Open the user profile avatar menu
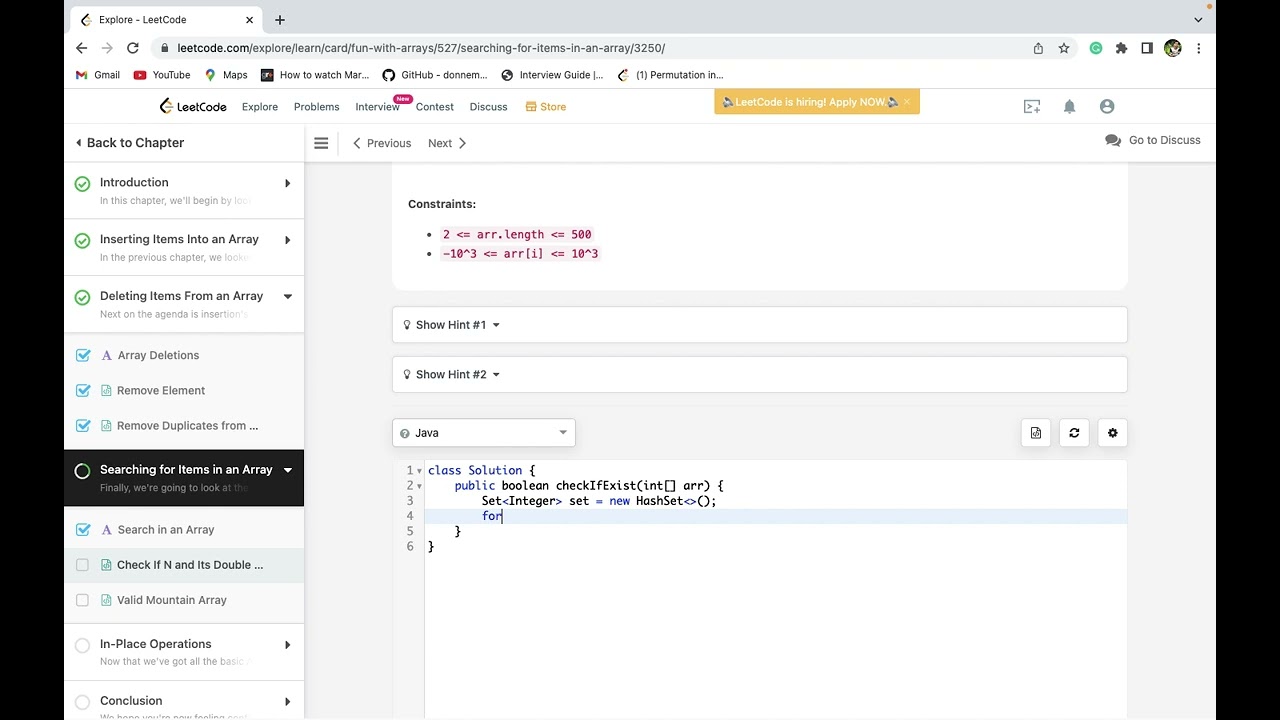This screenshot has height=720, width=1280. tap(1107, 107)
